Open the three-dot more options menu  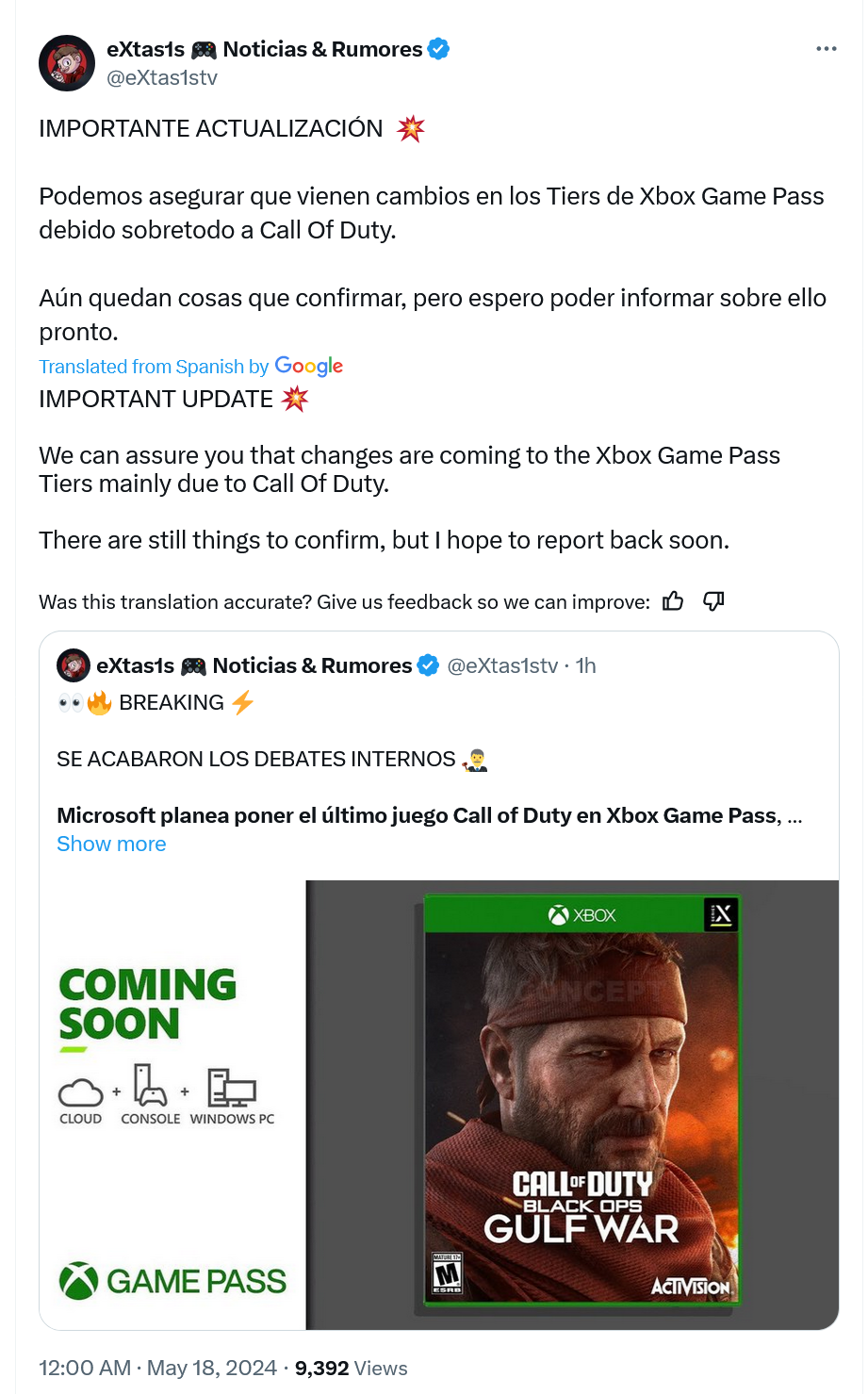coord(827,49)
